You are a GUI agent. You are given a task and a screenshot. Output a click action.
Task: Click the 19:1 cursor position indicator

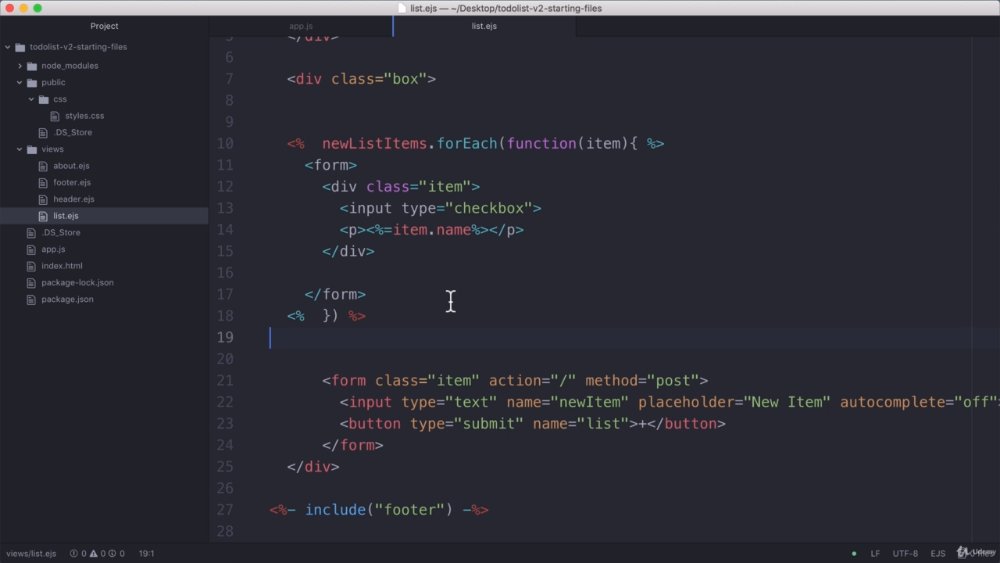tap(146, 553)
